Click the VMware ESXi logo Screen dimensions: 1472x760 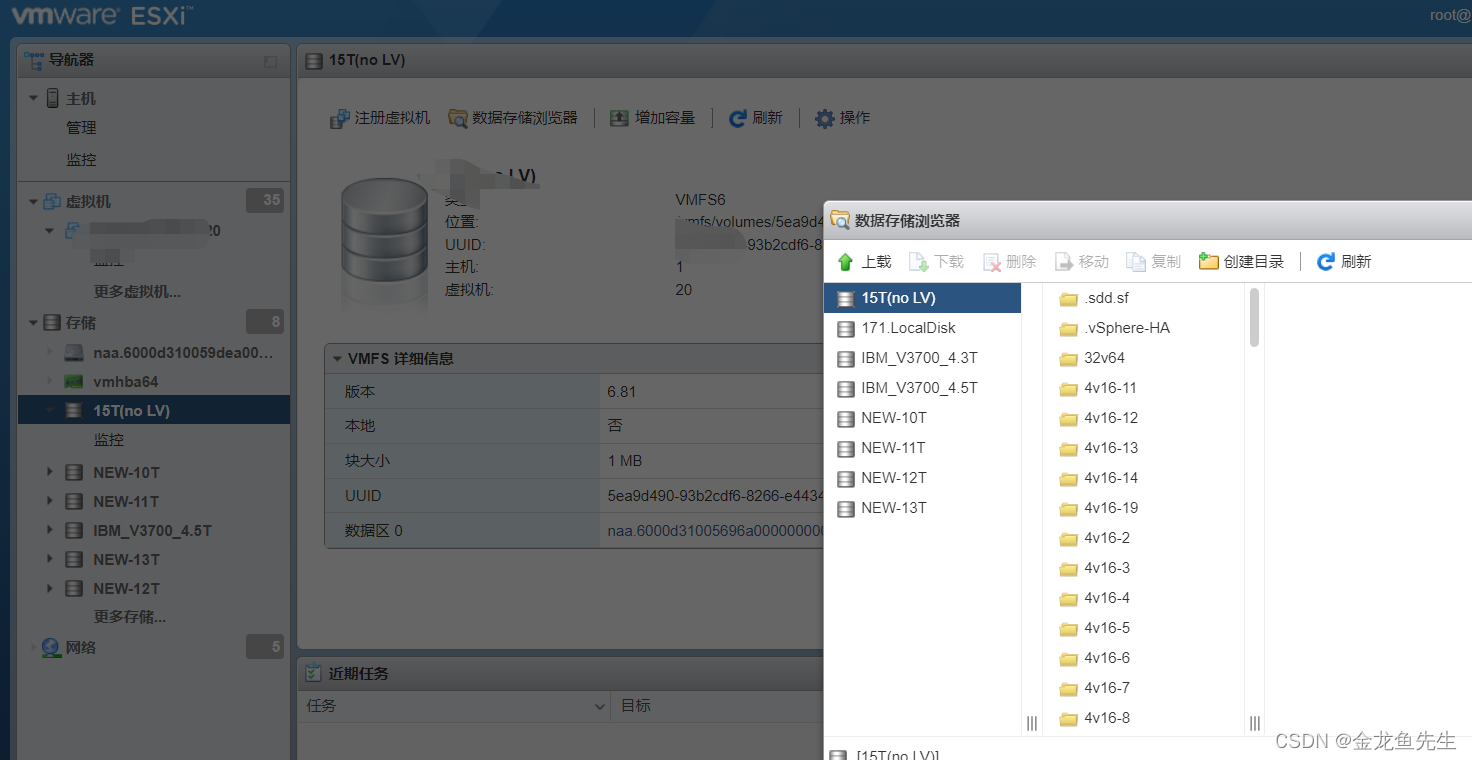click(102, 15)
